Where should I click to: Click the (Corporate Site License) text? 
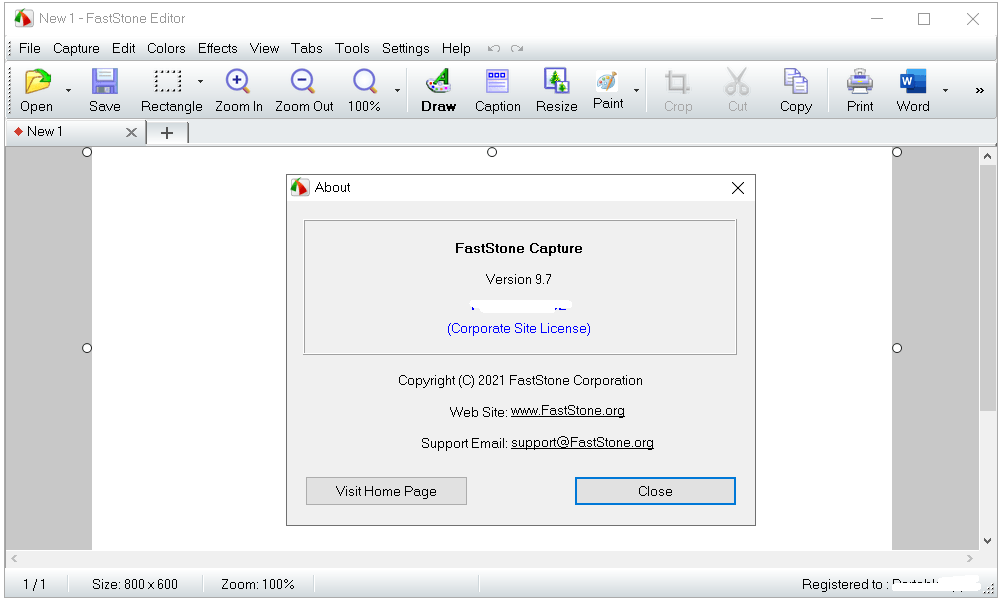(518, 328)
